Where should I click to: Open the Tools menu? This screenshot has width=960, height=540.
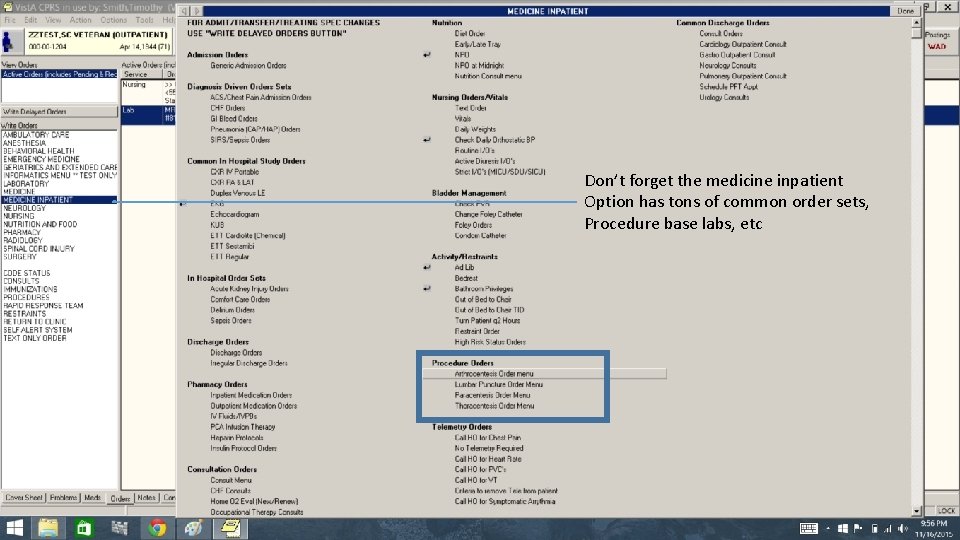pos(144,20)
